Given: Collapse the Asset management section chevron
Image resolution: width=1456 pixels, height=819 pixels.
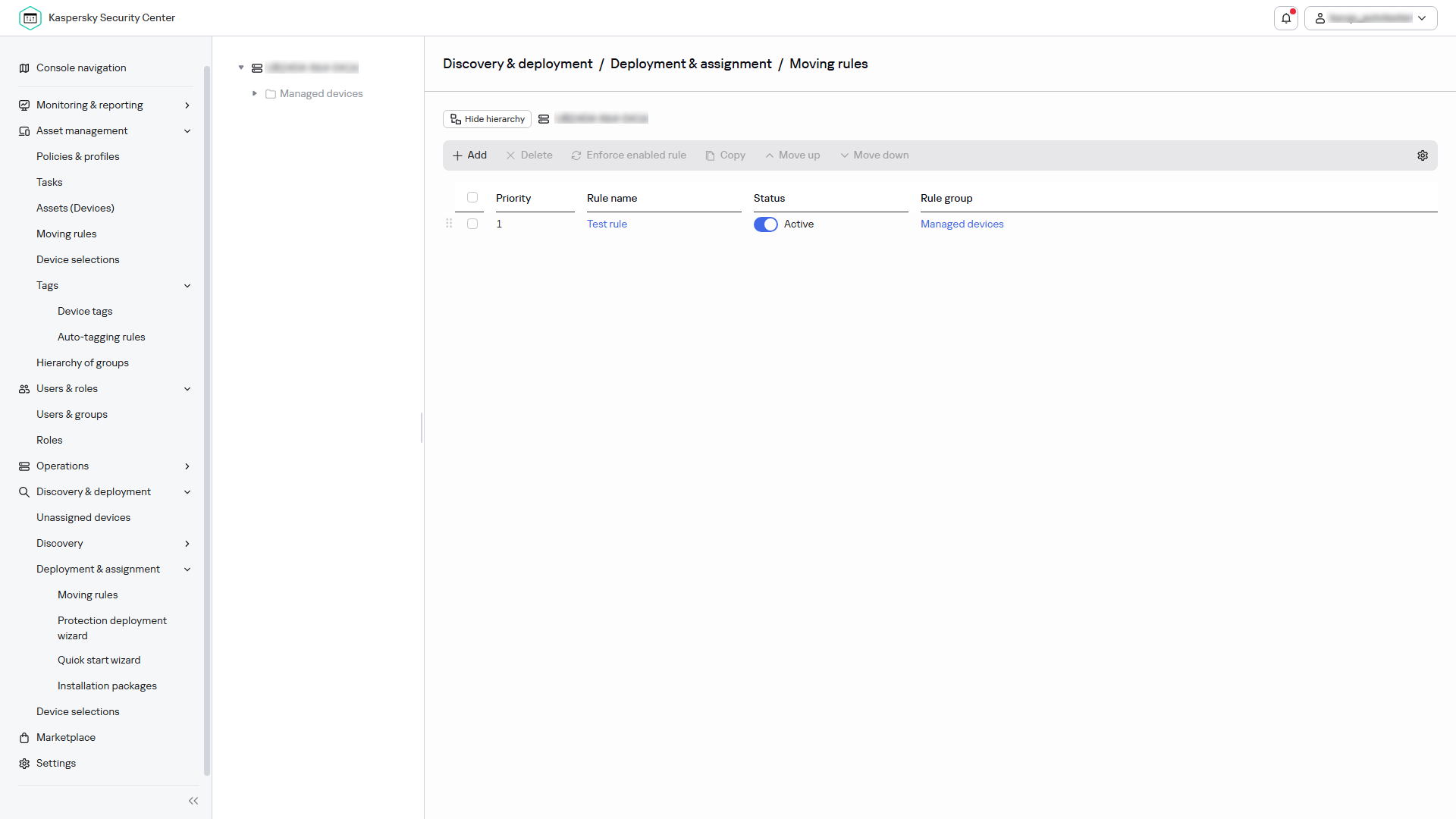Looking at the screenshot, I should click(187, 131).
